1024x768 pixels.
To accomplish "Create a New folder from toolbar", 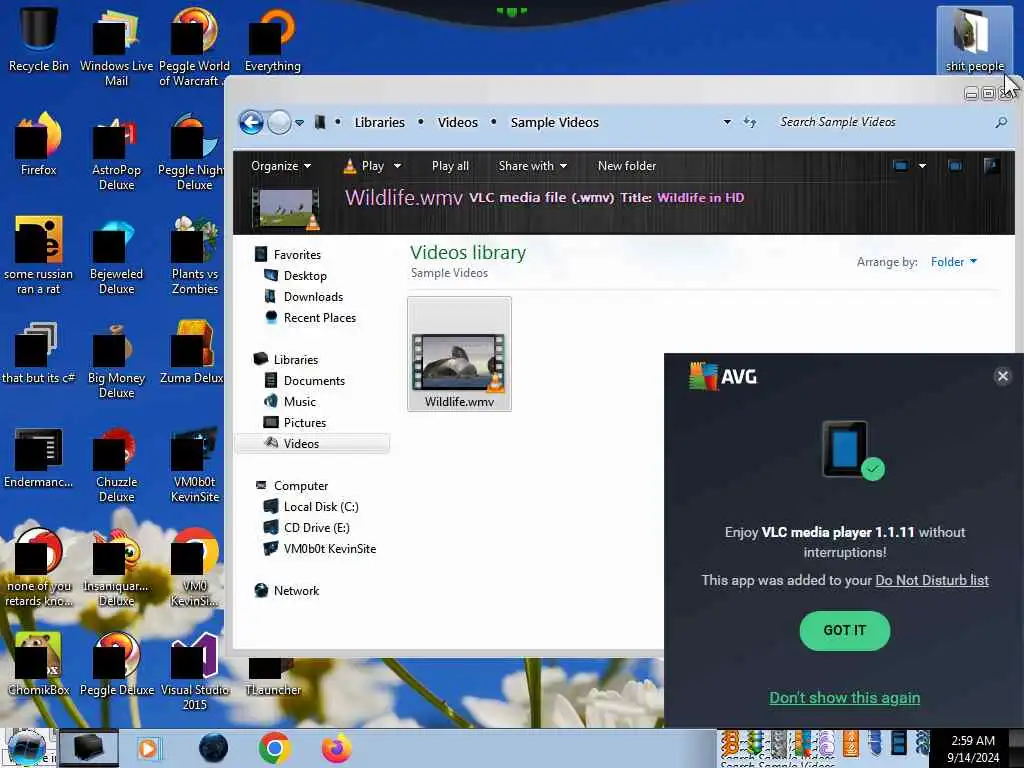I will pyautogui.click(x=627, y=166).
